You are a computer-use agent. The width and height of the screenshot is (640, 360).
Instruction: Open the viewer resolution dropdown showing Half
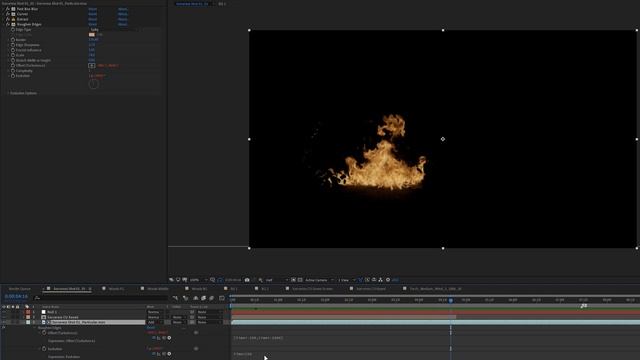click(x=276, y=280)
